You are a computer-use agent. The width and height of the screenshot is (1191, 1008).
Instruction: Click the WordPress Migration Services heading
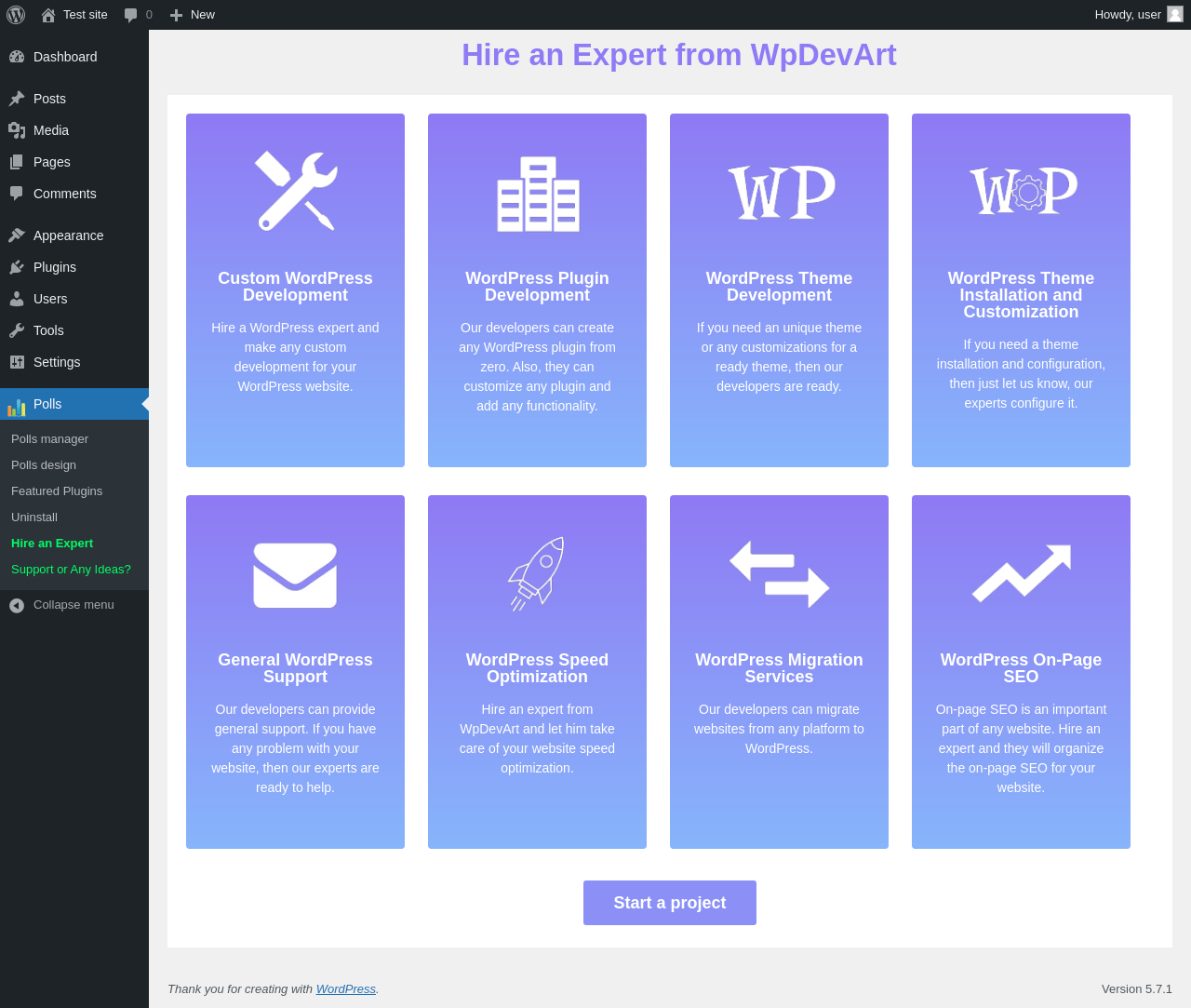[779, 668]
